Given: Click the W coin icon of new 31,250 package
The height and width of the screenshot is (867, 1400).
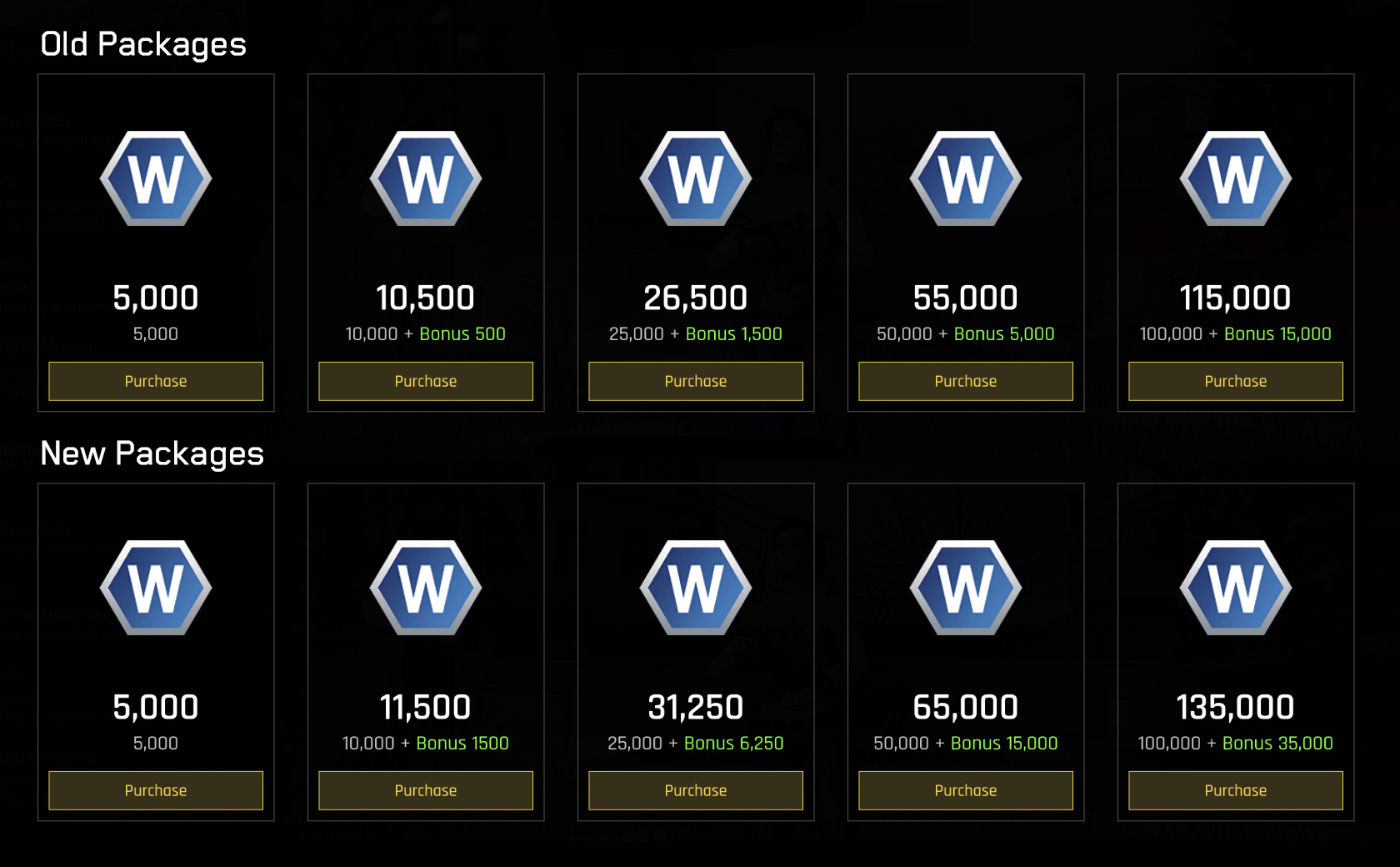Looking at the screenshot, I should tap(696, 588).
